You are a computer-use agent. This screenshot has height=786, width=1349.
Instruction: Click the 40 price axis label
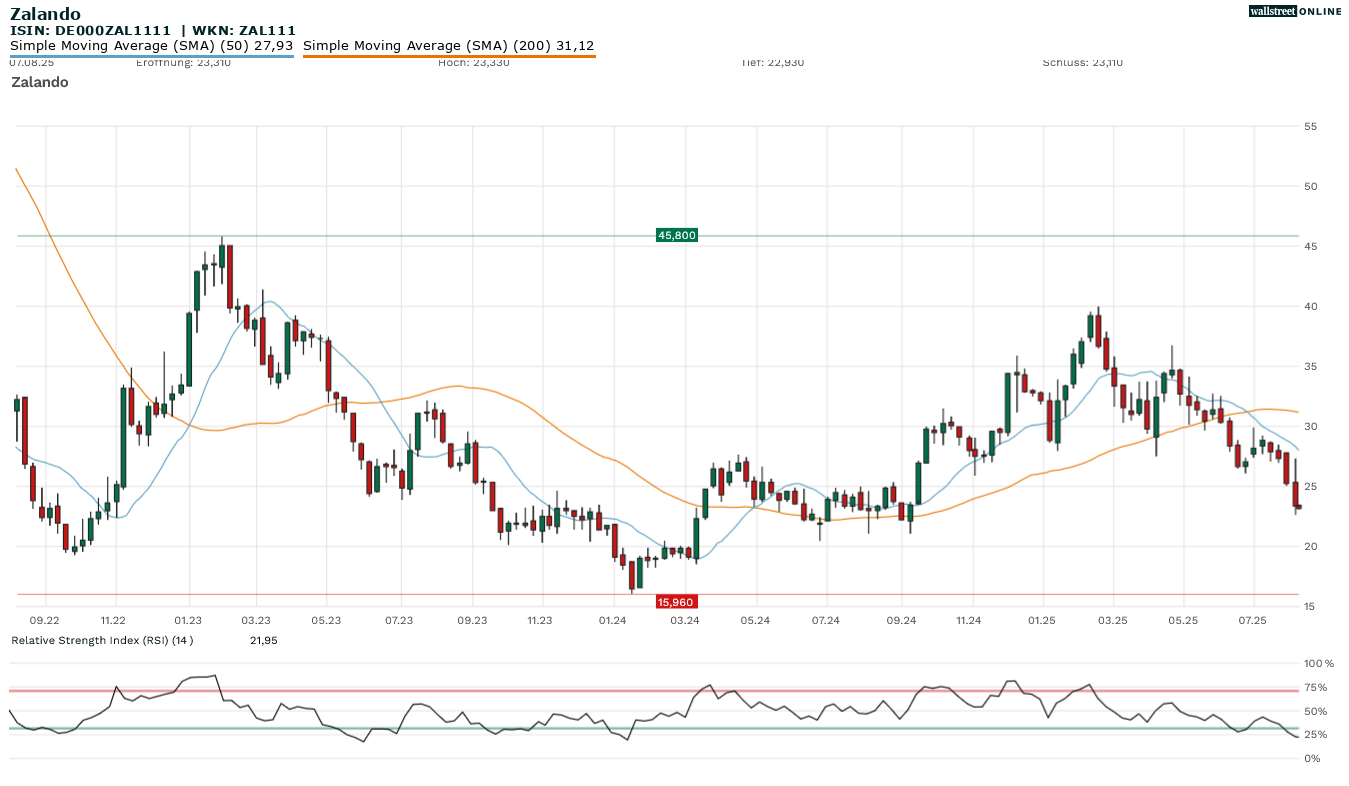(1310, 307)
